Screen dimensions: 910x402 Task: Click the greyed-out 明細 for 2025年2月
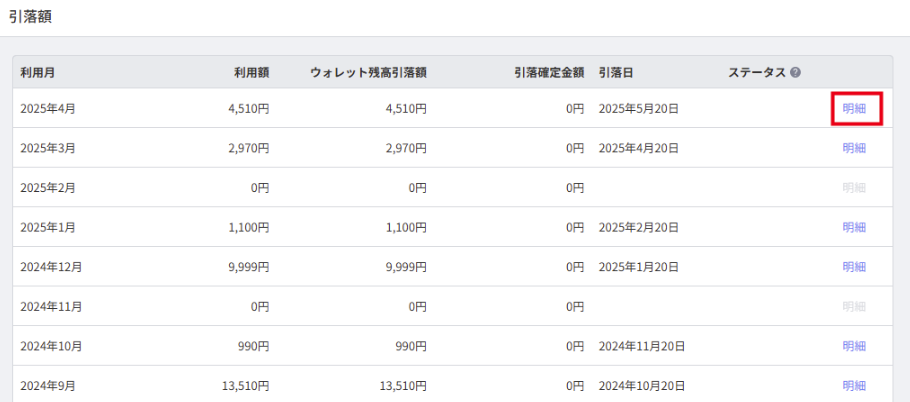[x=854, y=187]
